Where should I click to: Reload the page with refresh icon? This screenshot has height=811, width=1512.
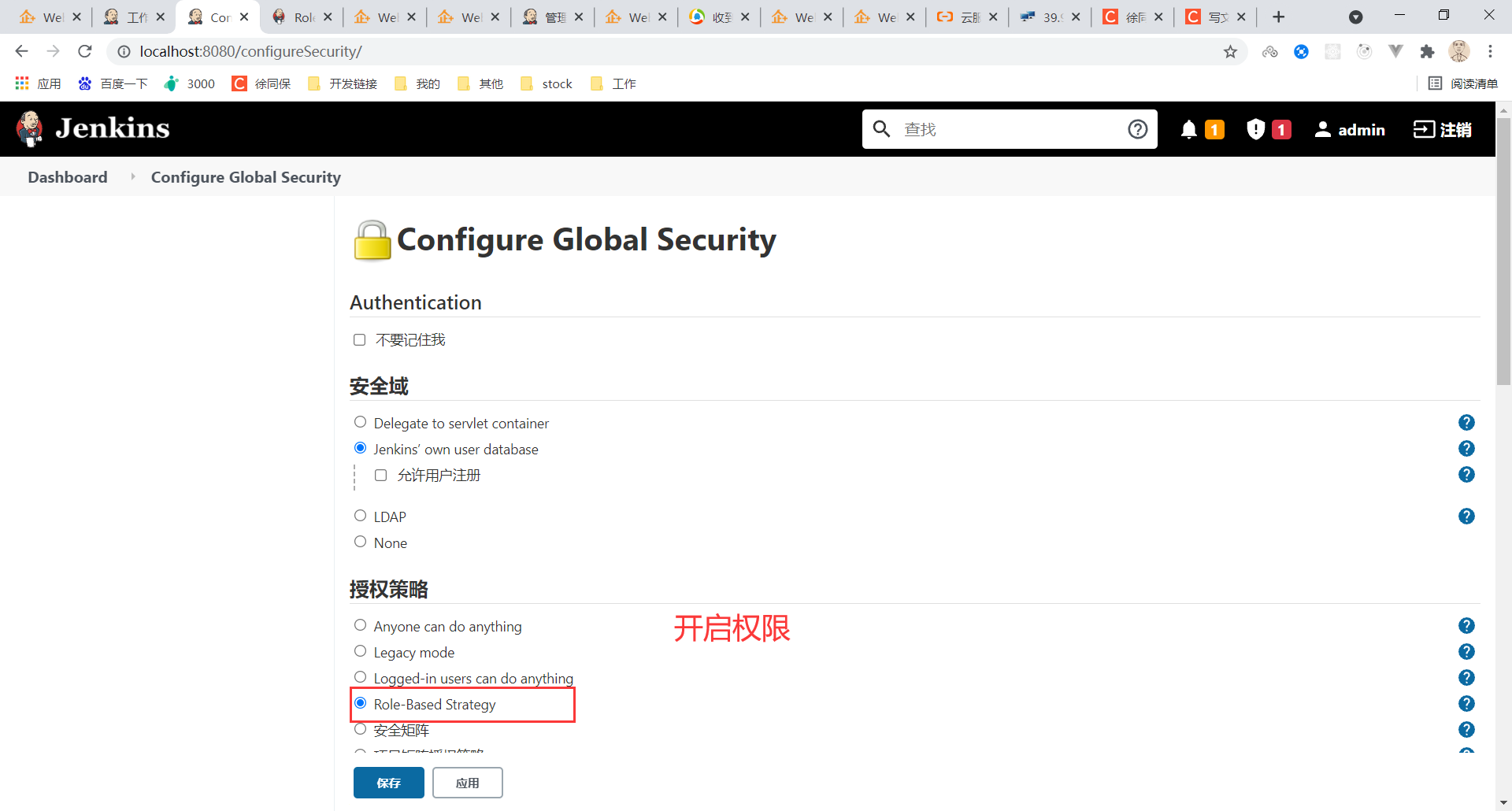click(x=85, y=51)
